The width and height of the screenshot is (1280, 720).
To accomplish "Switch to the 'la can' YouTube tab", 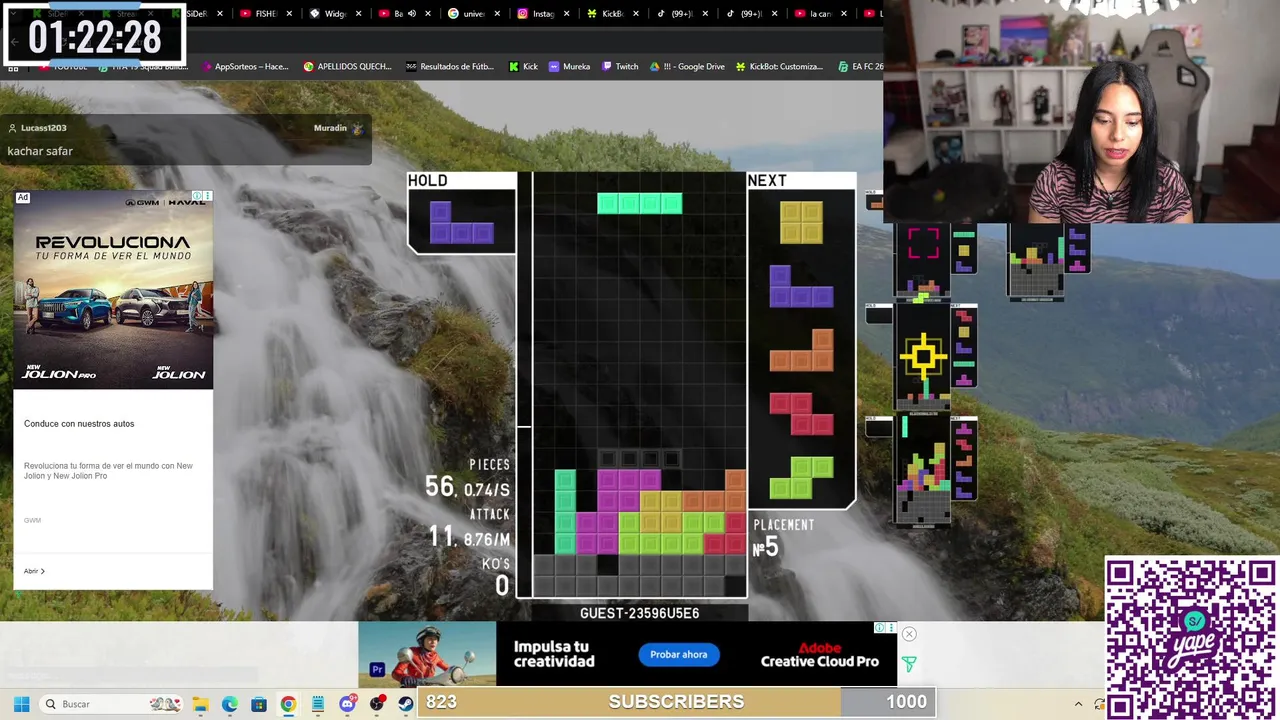I will 820,14.
